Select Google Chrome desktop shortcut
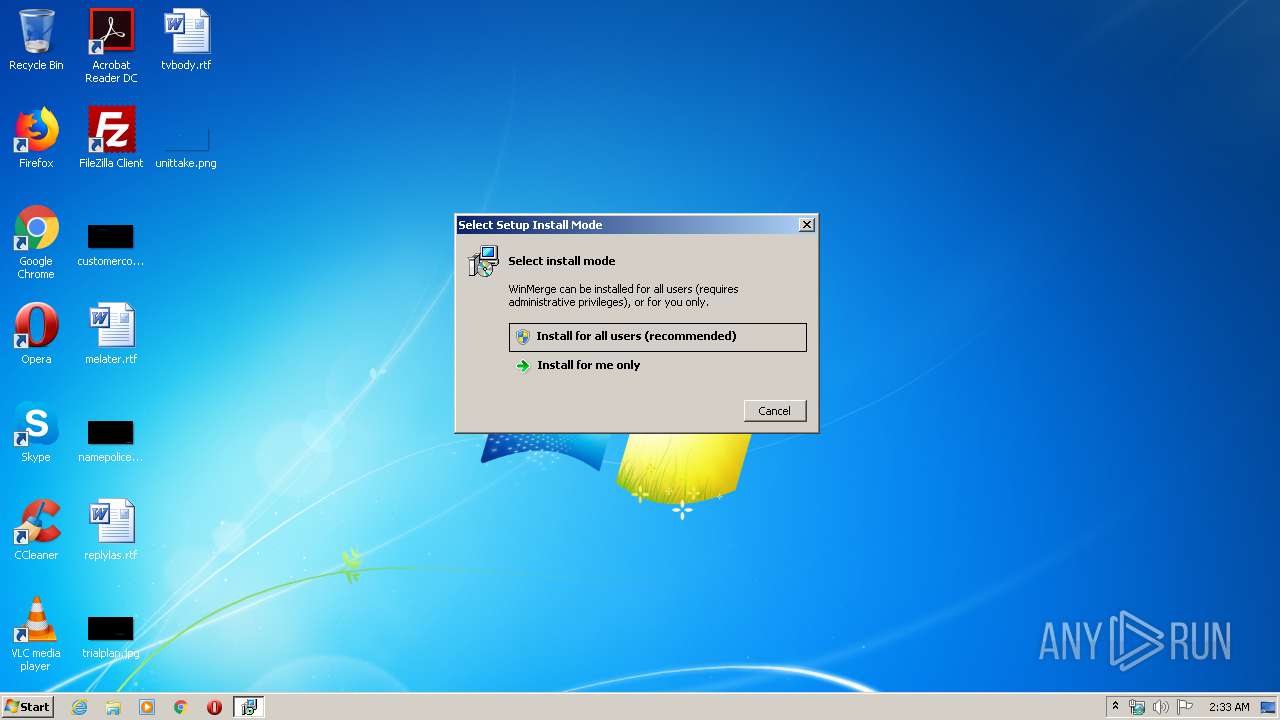 36,242
